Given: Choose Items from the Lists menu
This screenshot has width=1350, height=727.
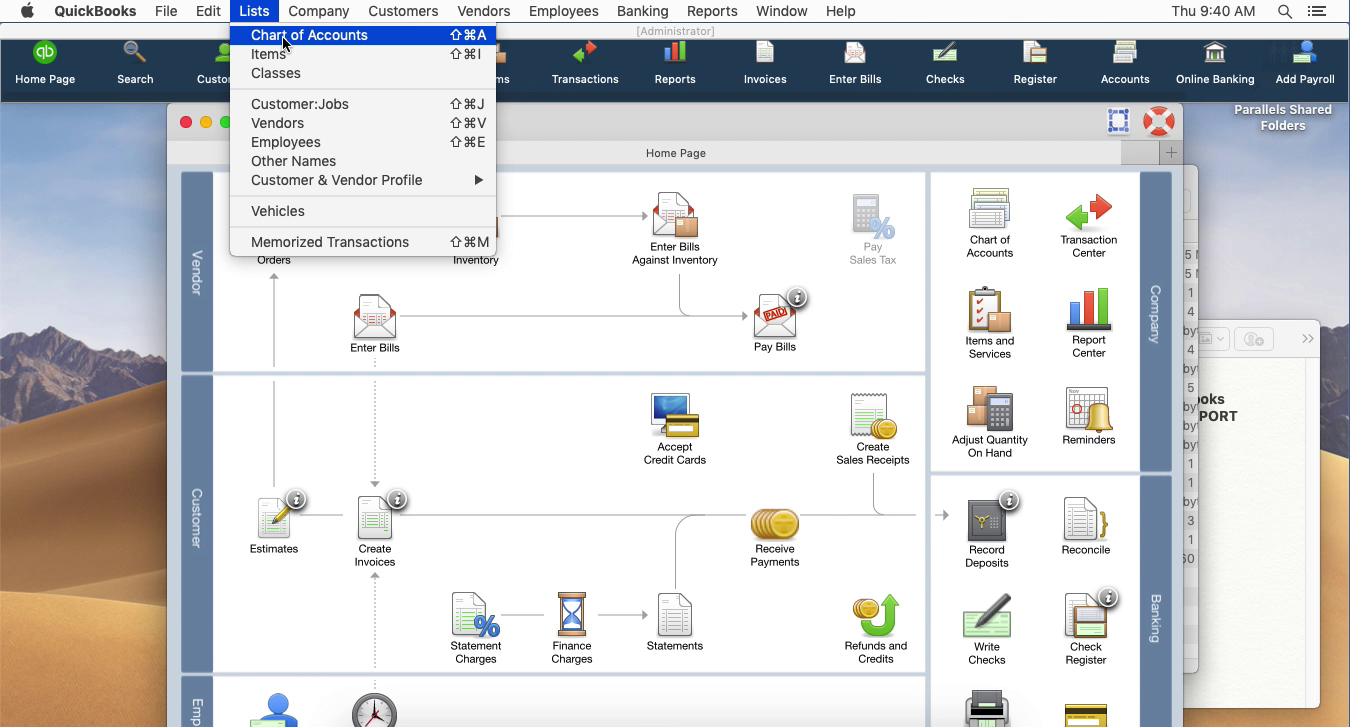Looking at the screenshot, I should pos(363,54).
